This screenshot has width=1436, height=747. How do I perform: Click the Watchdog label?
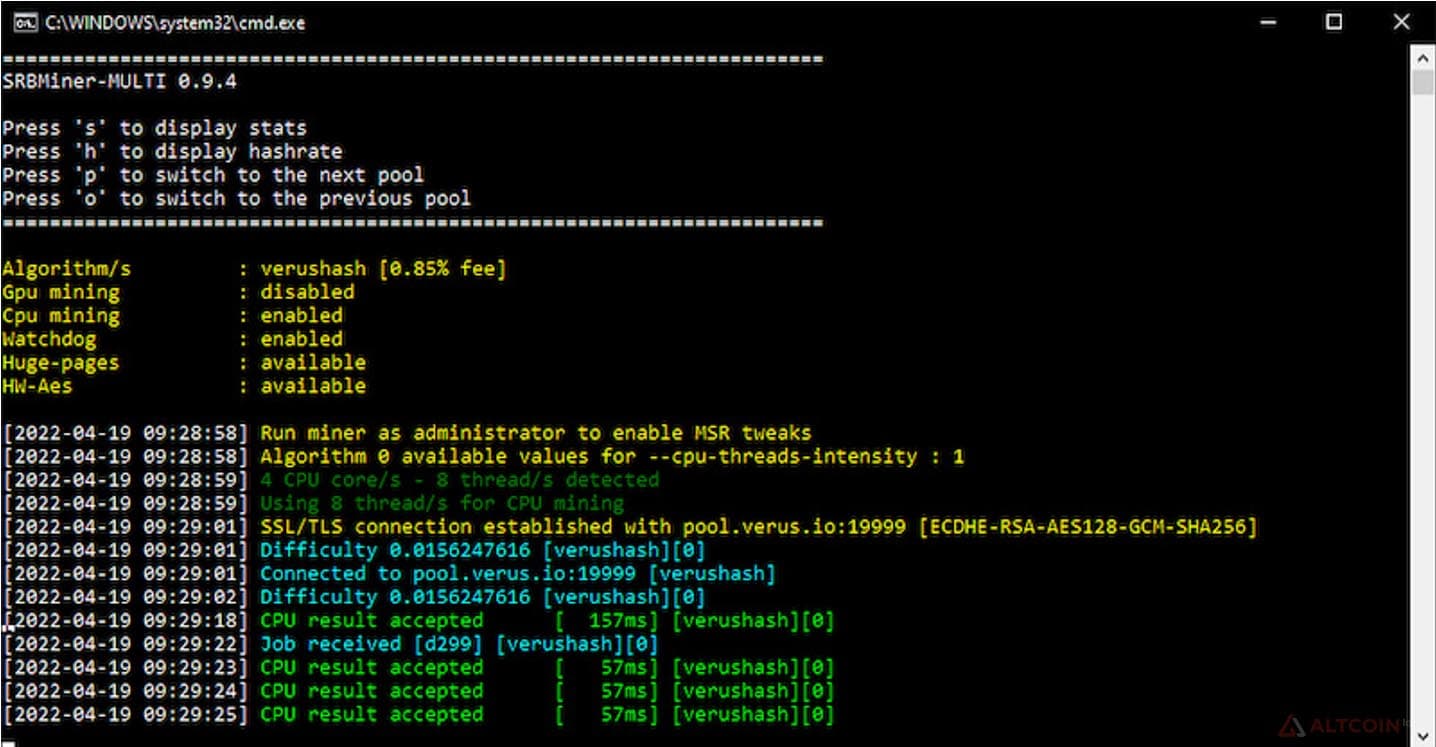(49, 339)
